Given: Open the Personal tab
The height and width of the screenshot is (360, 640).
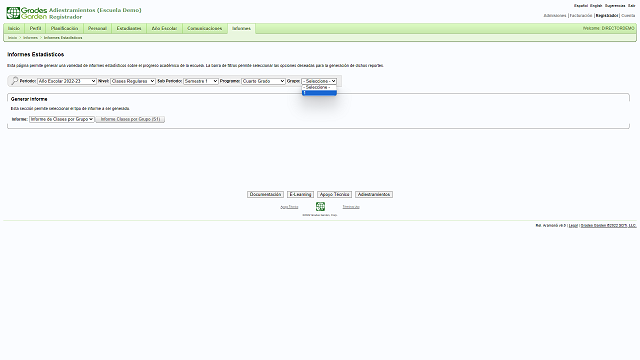Looking at the screenshot, I should (x=97, y=29).
